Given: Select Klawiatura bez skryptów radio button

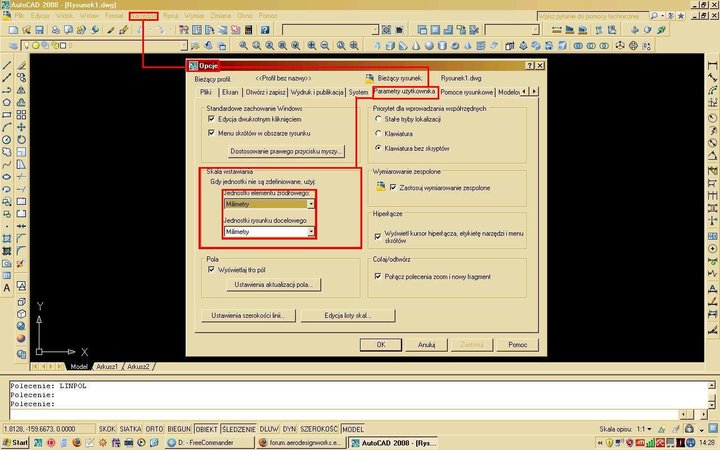Looking at the screenshot, I should (x=378, y=148).
